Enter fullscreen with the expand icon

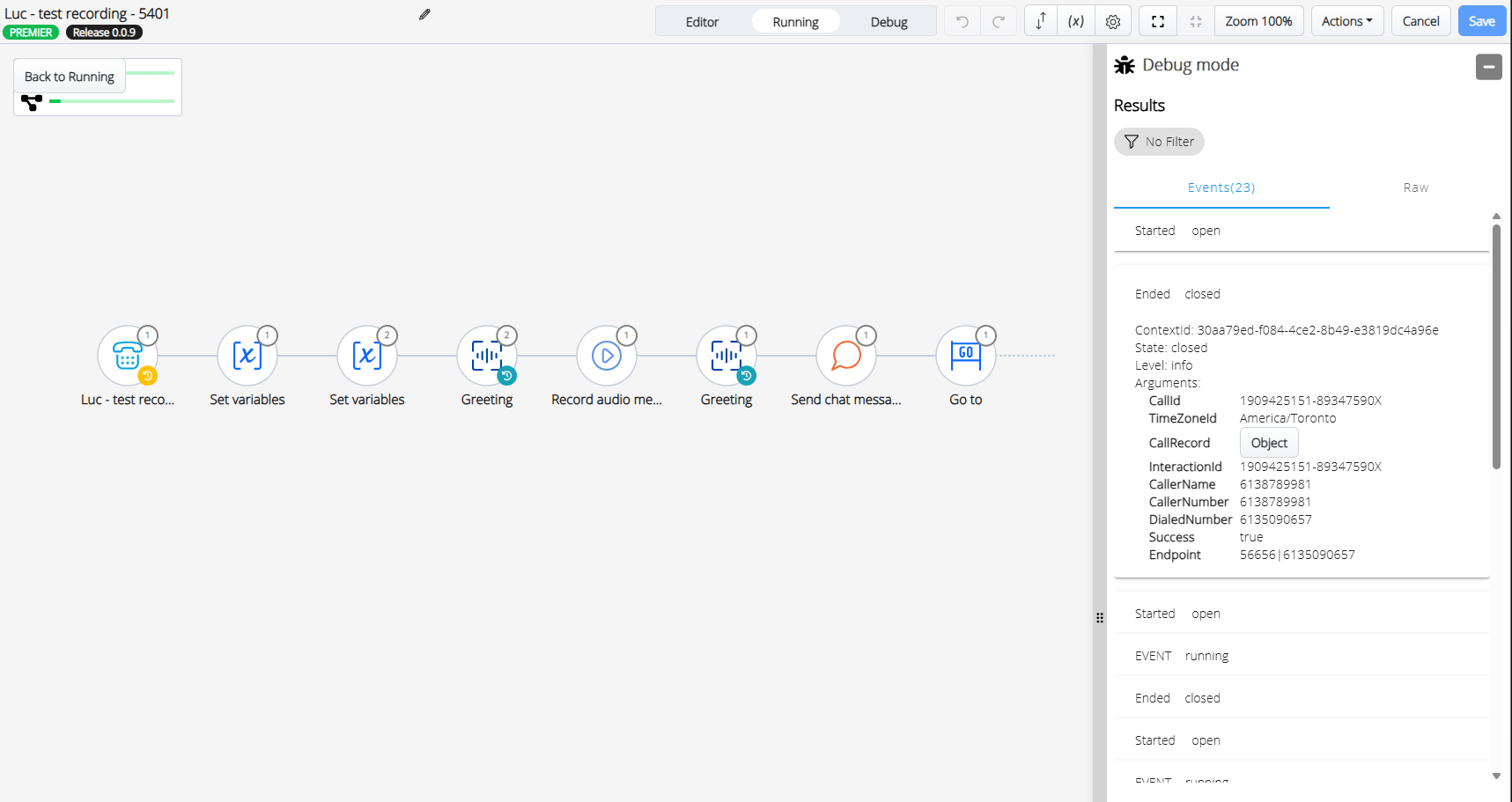[1158, 21]
